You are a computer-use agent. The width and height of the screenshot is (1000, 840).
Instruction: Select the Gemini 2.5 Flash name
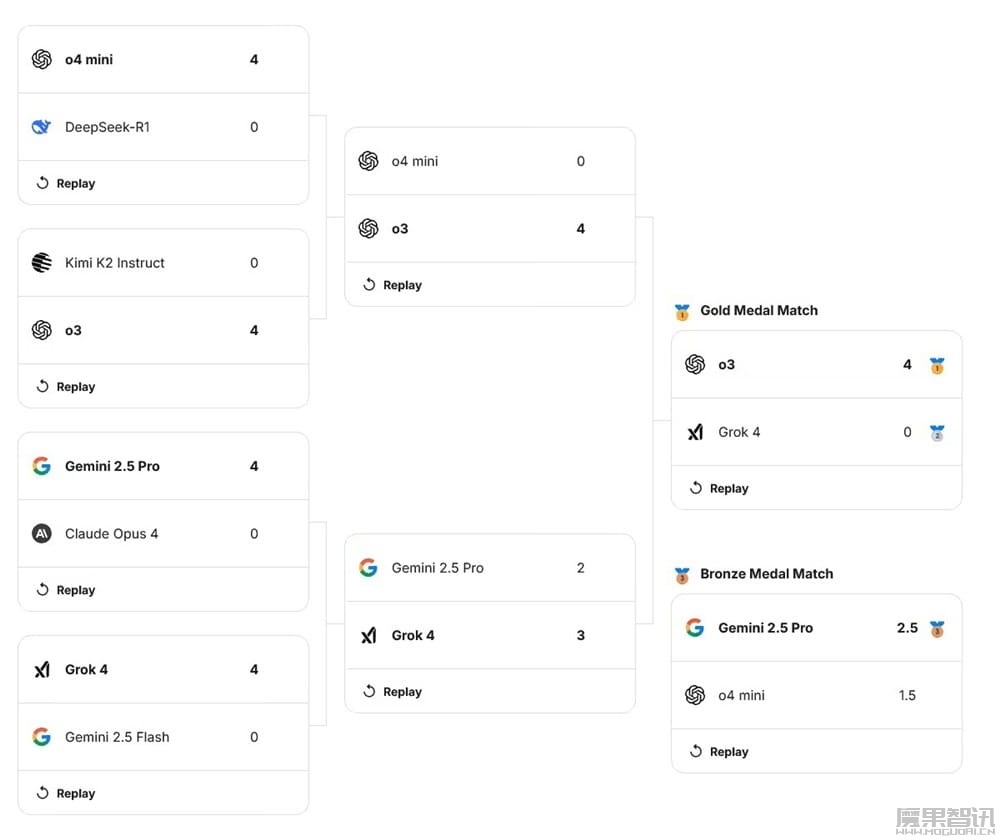pos(117,737)
